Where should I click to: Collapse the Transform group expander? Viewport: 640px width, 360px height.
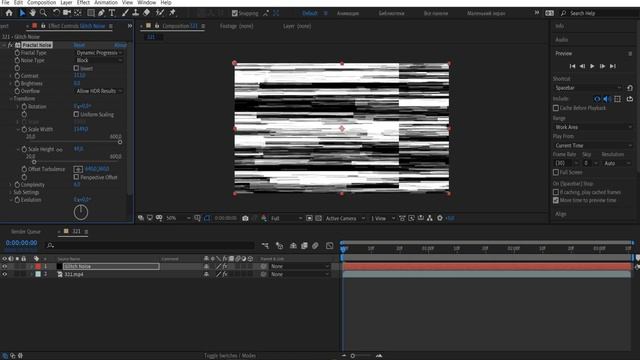11,99
